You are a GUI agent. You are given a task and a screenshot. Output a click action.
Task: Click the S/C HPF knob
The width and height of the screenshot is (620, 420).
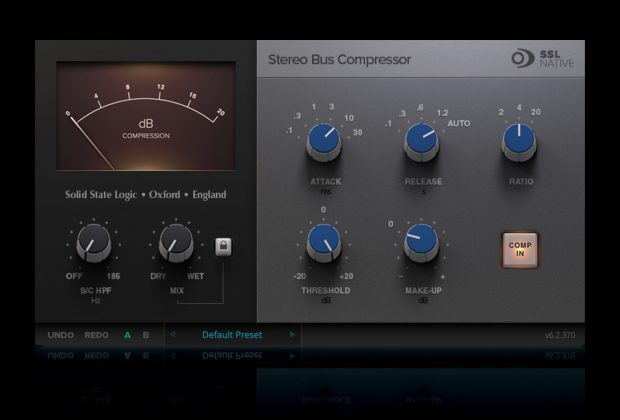(x=94, y=242)
